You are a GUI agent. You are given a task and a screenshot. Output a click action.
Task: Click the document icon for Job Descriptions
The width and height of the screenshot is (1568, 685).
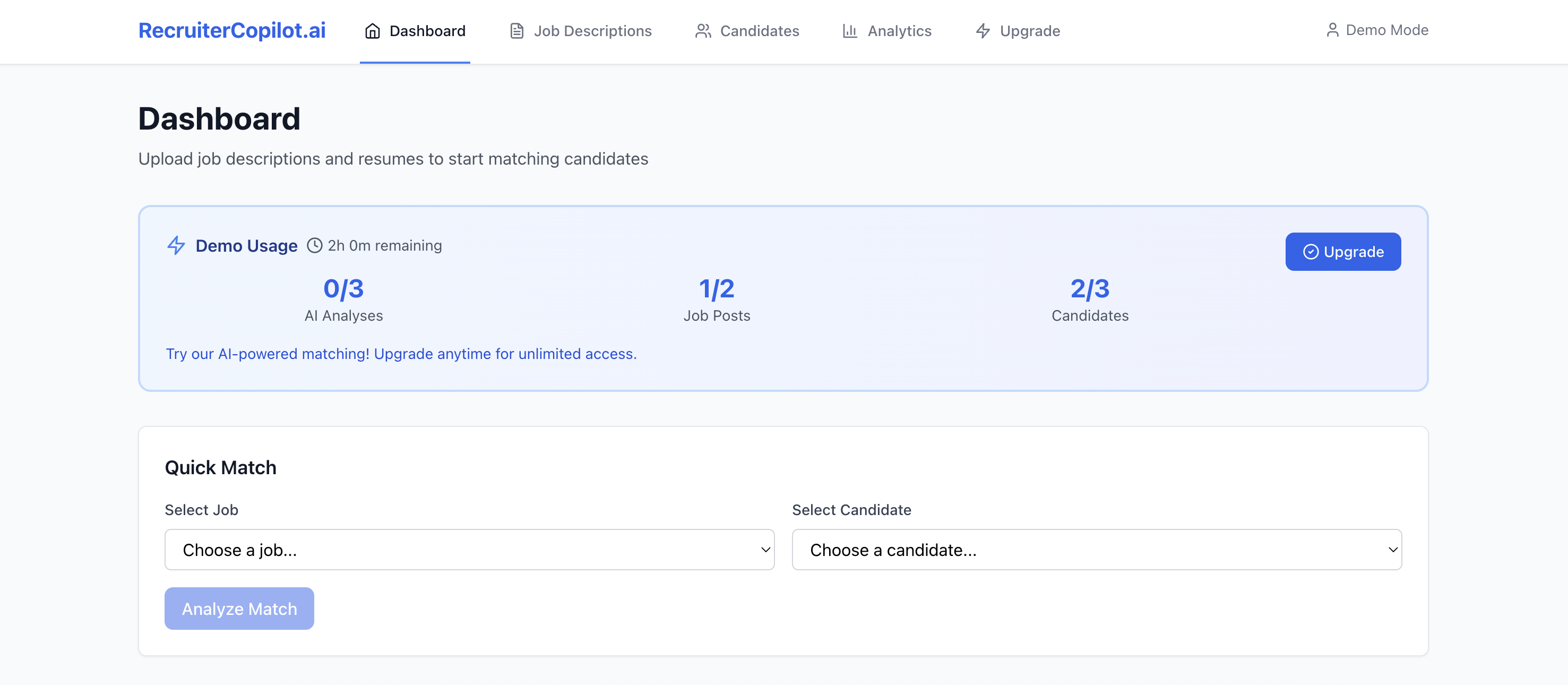pos(516,30)
